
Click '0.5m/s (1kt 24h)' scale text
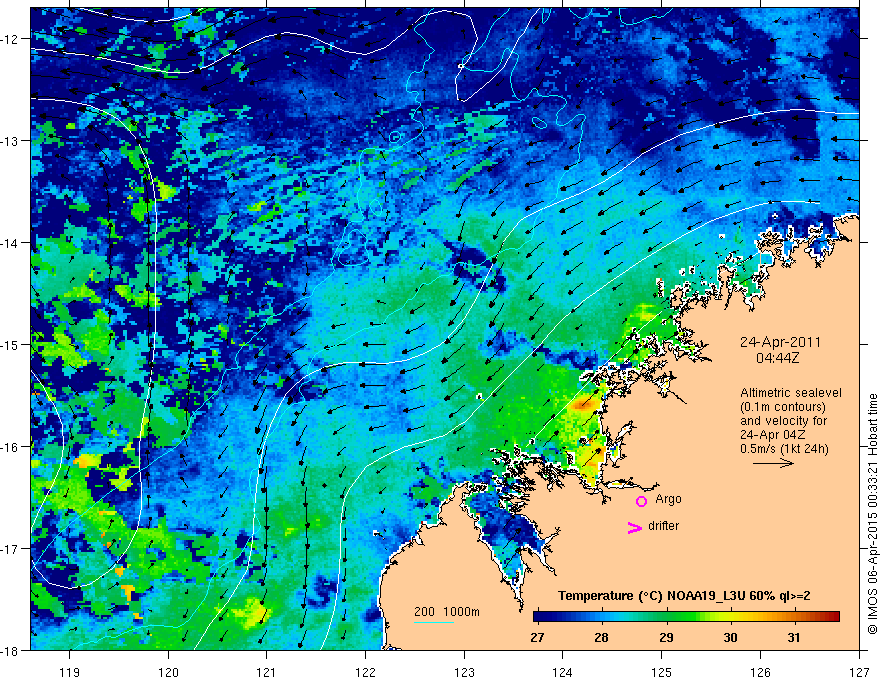pyautogui.click(x=784, y=448)
